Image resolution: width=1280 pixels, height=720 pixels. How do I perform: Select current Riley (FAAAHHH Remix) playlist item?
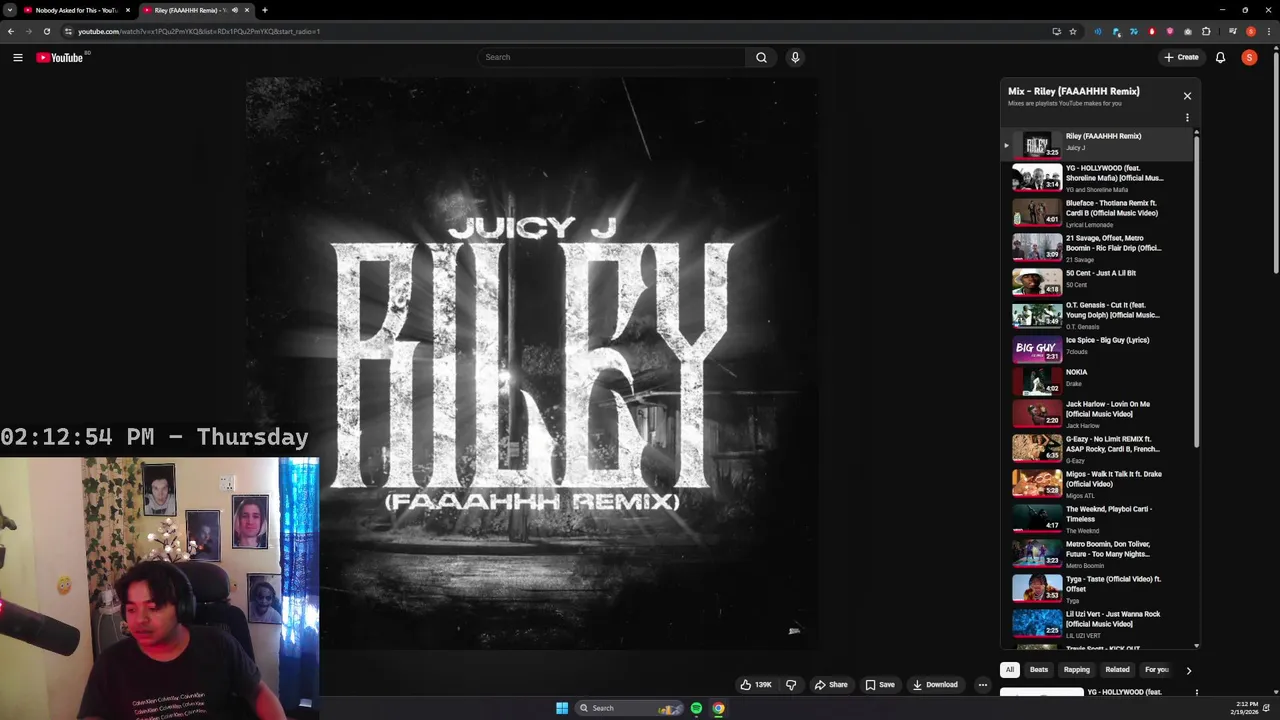pos(1097,145)
